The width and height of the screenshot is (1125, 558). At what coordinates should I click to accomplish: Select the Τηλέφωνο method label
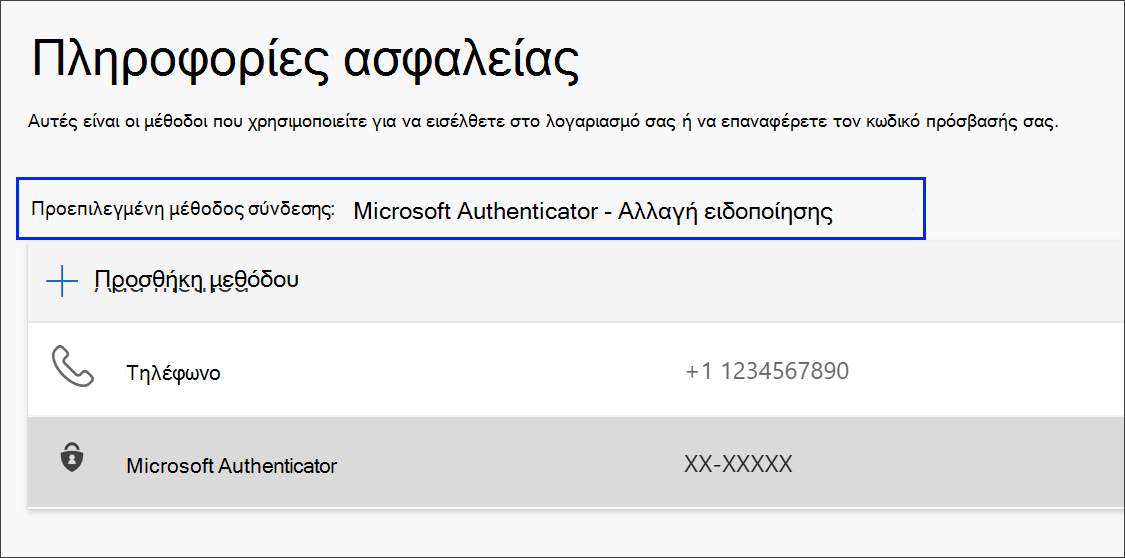(x=173, y=373)
